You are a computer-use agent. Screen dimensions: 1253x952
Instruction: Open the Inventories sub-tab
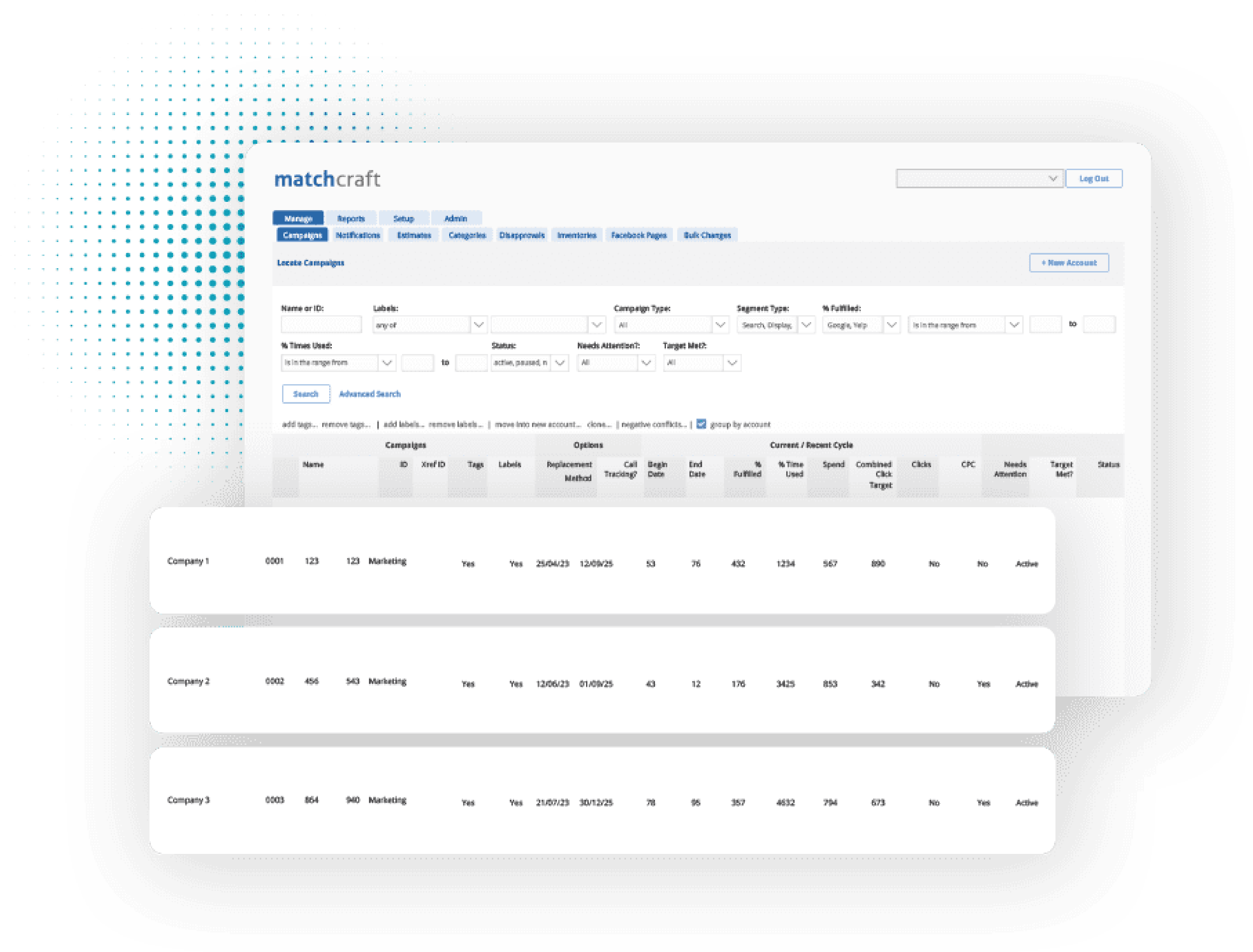pyautogui.click(x=576, y=235)
